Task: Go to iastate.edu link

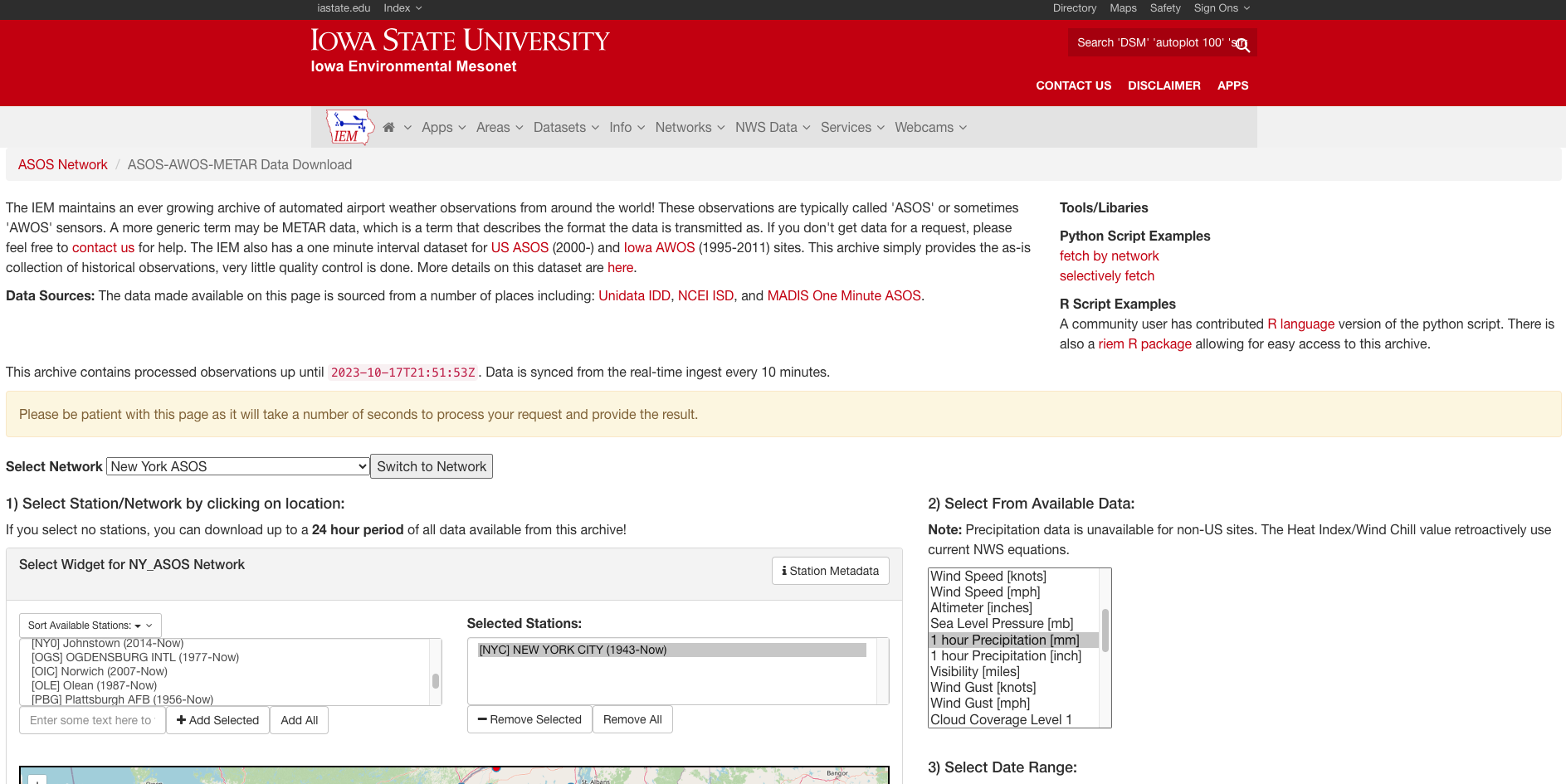Action: (x=344, y=8)
